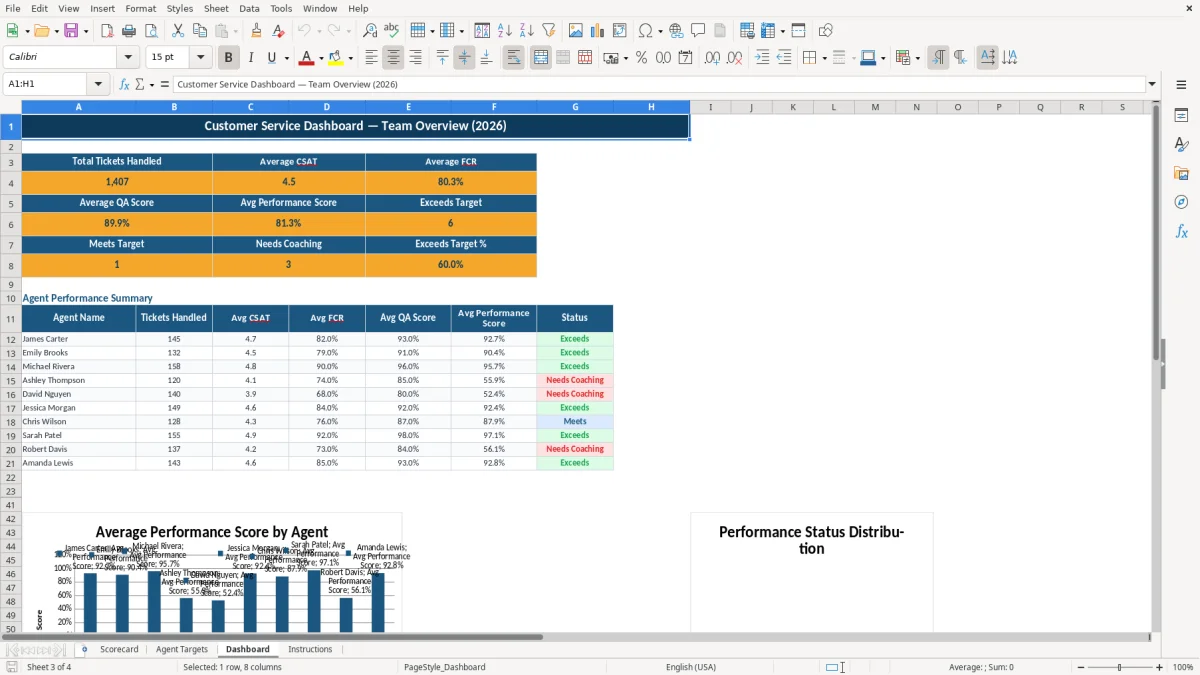Image resolution: width=1200 pixels, height=675 pixels.
Task: Run the spelling check icon
Action: point(392,31)
